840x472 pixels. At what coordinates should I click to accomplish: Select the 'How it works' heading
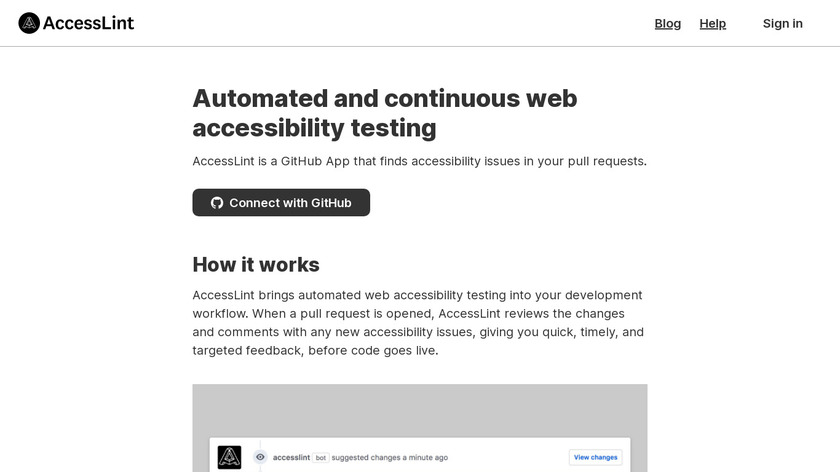click(256, 265)
